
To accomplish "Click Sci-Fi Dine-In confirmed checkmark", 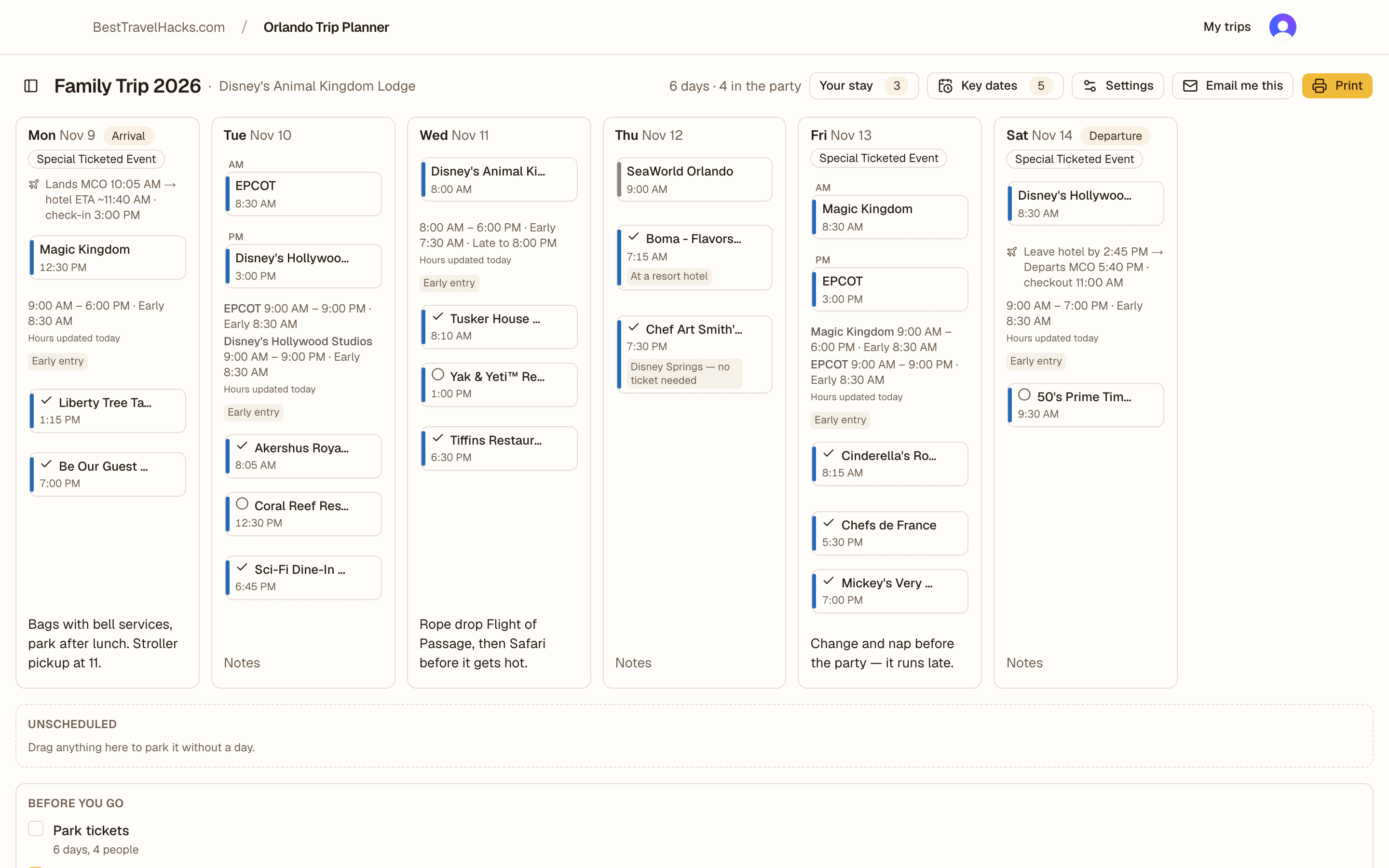I will pos(242,568).
